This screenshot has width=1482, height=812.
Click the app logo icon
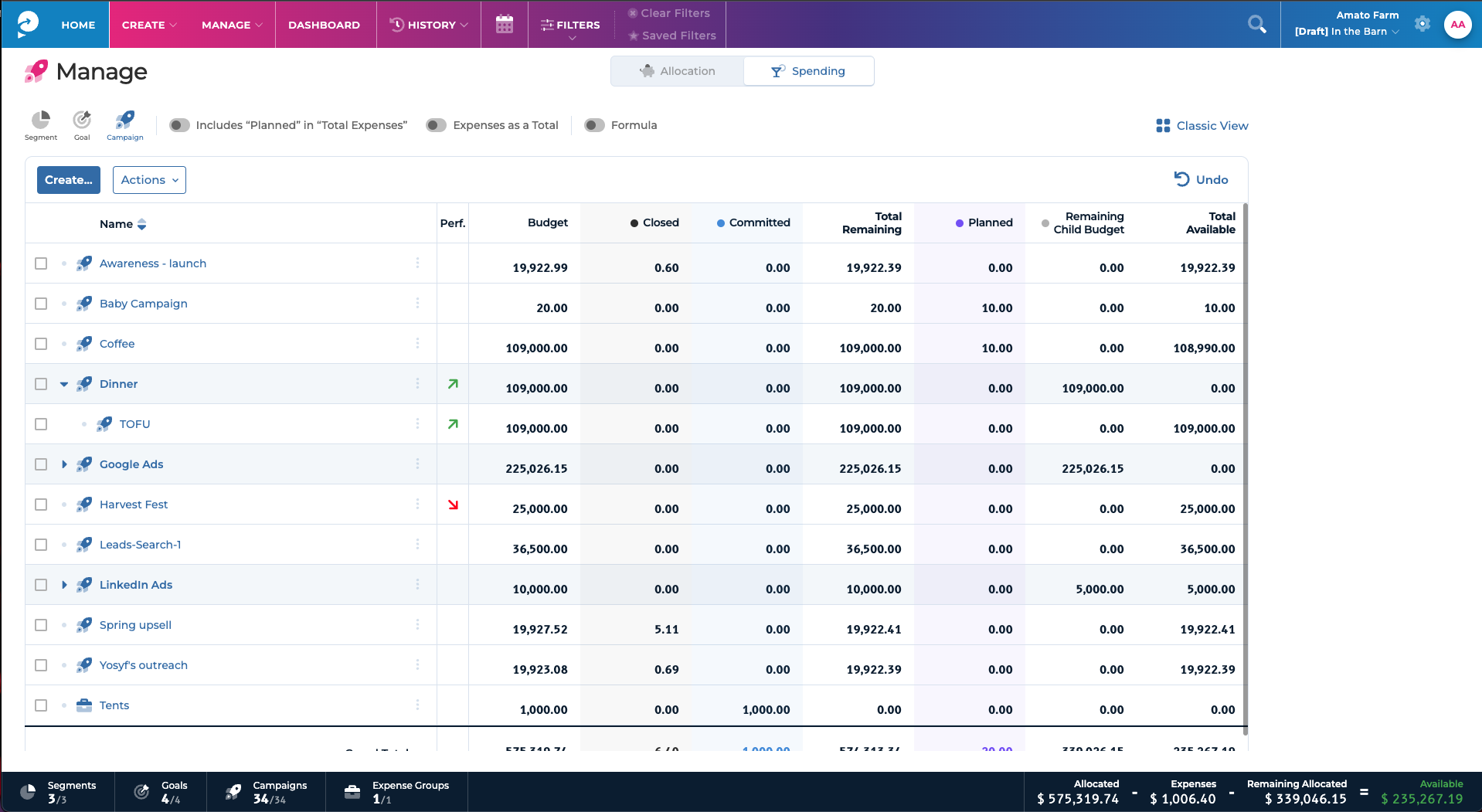click(28, 24)
